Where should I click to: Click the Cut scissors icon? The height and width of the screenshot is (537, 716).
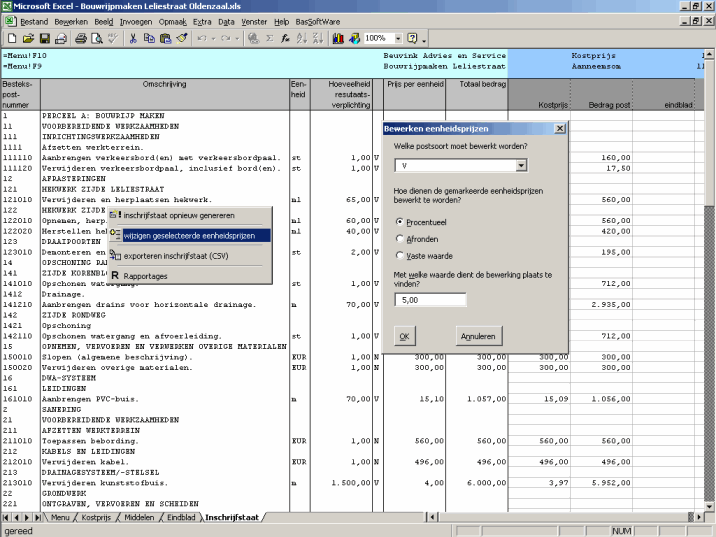click(x=132, y=38)
